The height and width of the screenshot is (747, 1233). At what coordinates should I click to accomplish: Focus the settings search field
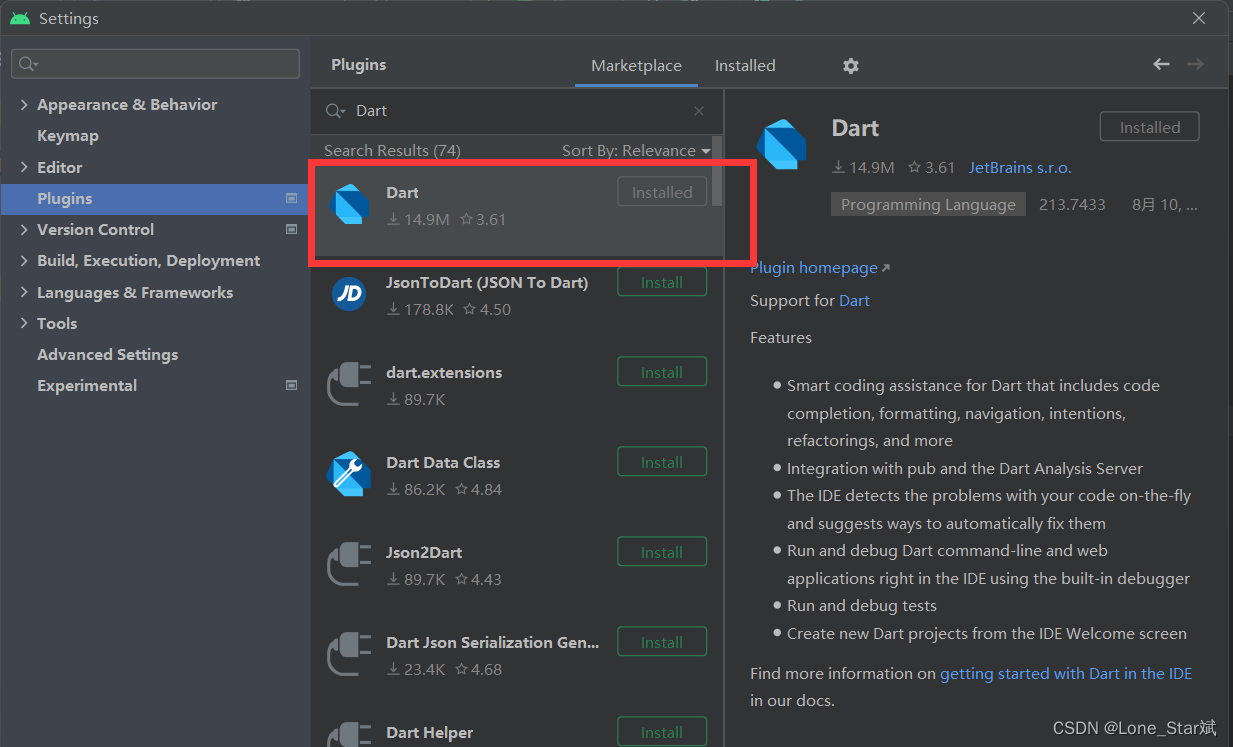[x=155, y=64]
